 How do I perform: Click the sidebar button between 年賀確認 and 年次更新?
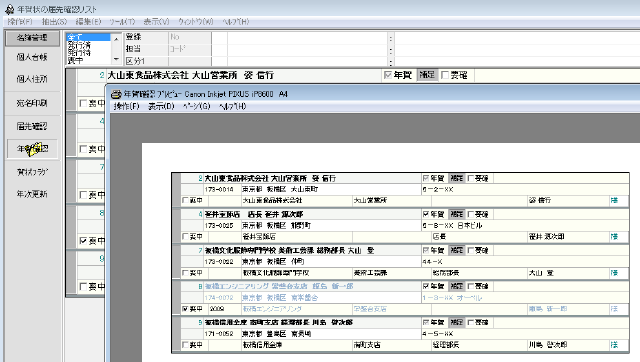32,172
